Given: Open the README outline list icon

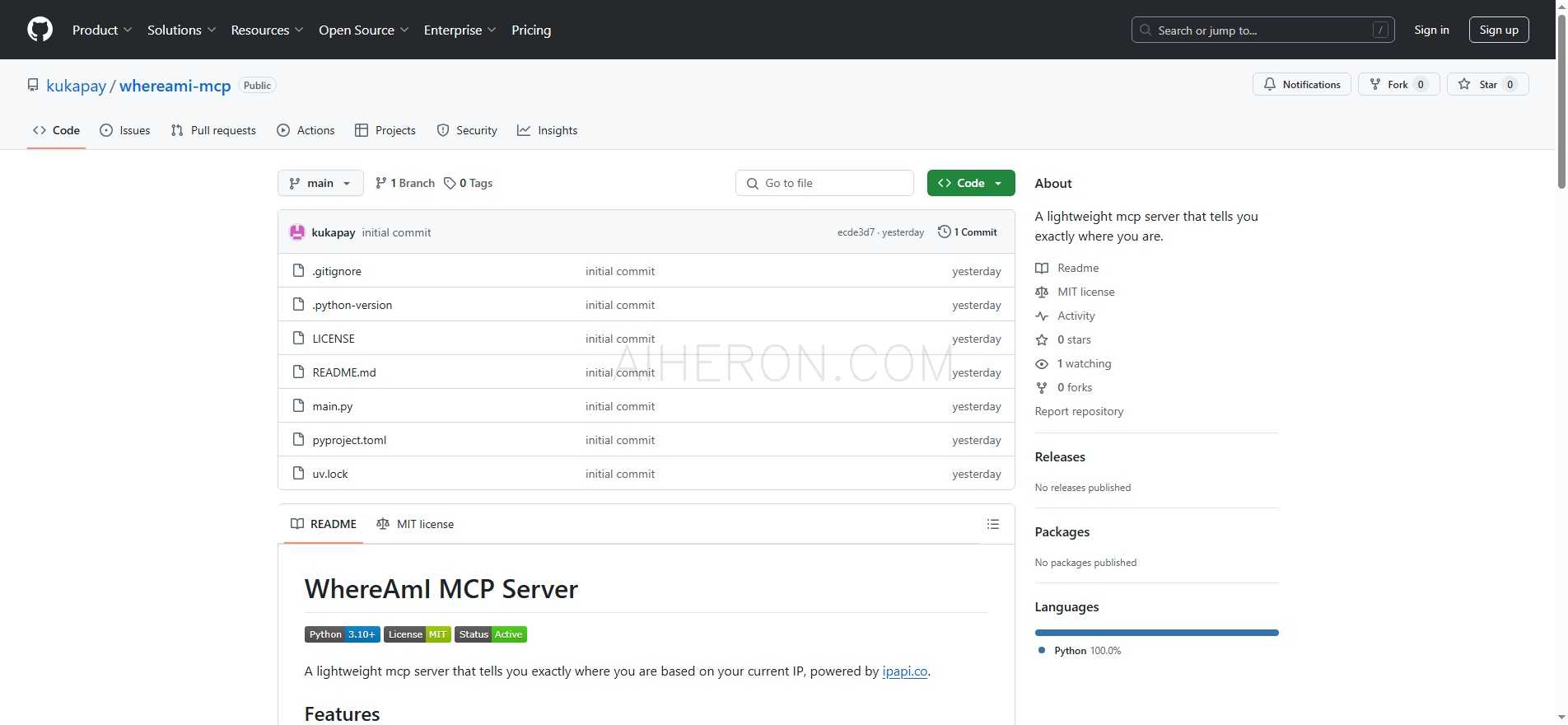Looking at the screenshot, I should (x=993, y=524).
